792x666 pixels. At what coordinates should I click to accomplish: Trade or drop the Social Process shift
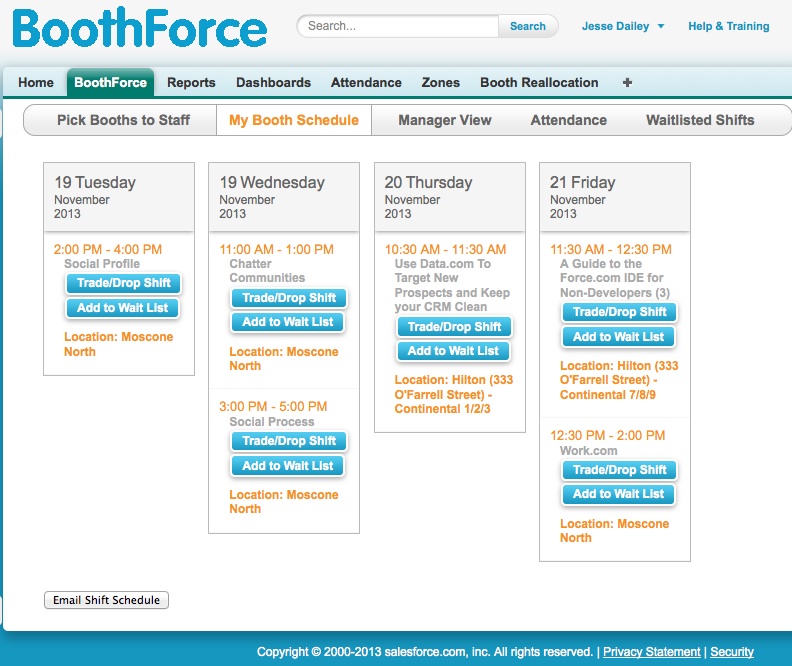coord(289,441)
